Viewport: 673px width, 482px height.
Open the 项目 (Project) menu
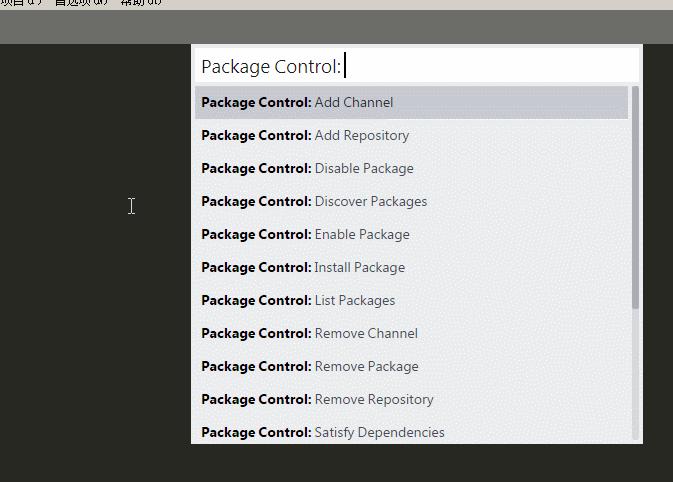pos(20,3)
